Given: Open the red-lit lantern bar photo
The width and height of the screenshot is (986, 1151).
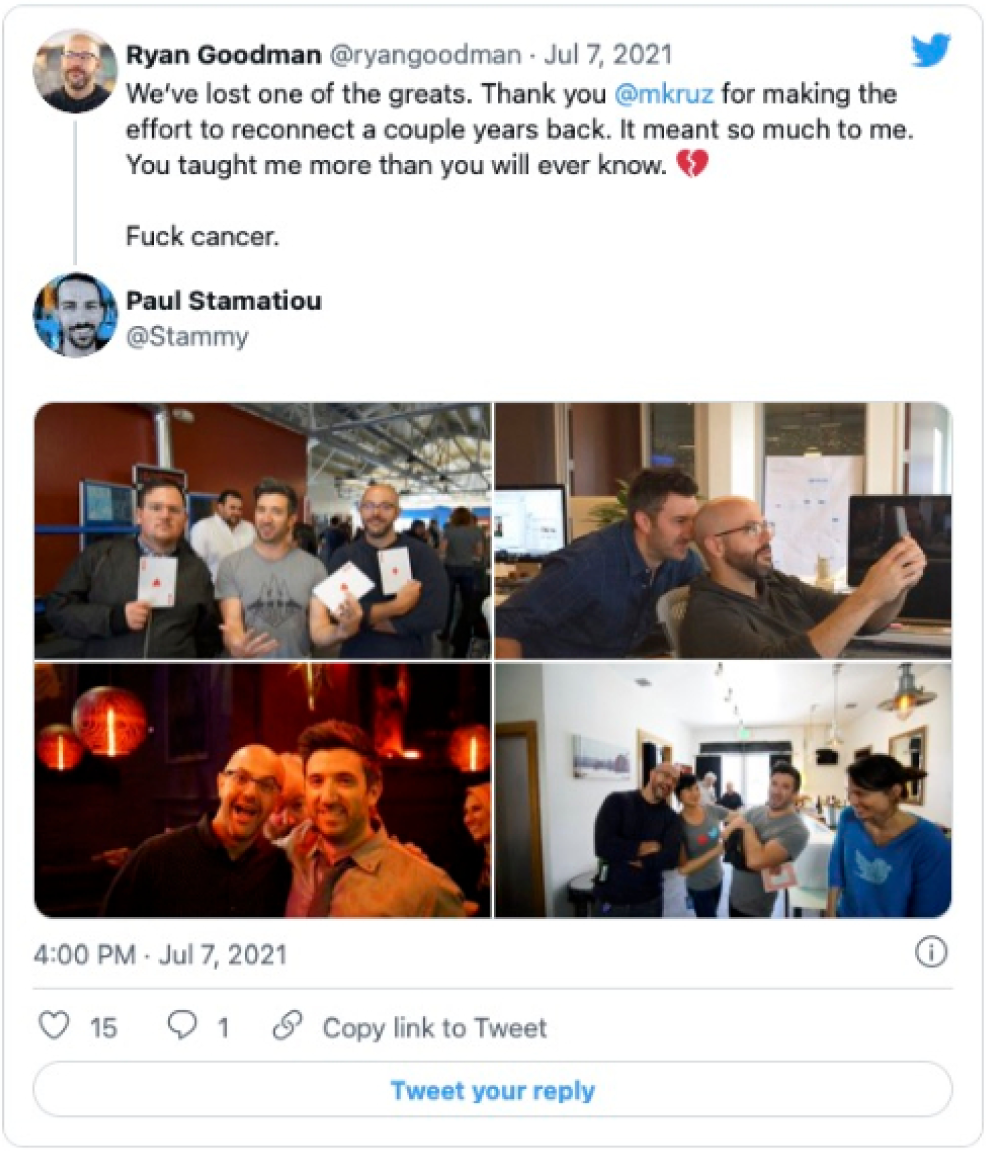Looking at the screenshot, I should (x=262, y=789).
